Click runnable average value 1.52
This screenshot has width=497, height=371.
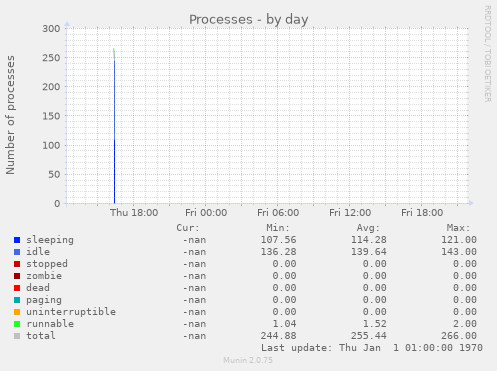[x=375, y=324]
